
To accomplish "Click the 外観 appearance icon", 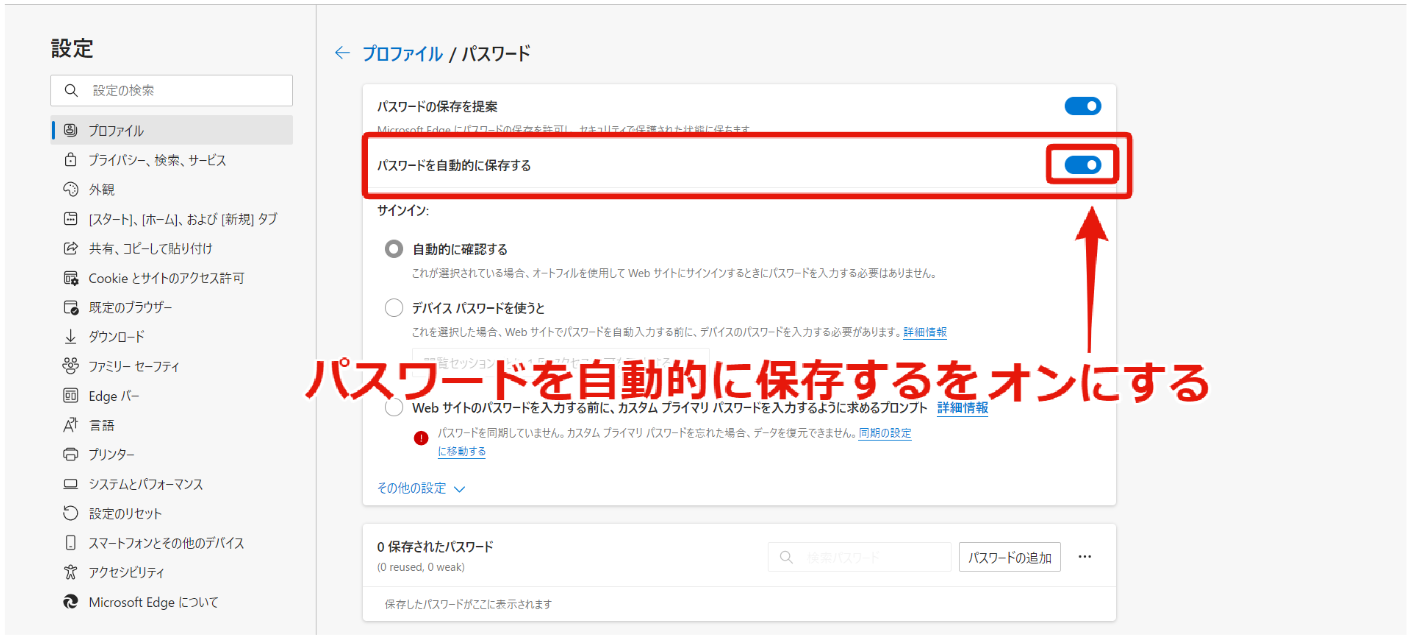I will coord(70,189).
